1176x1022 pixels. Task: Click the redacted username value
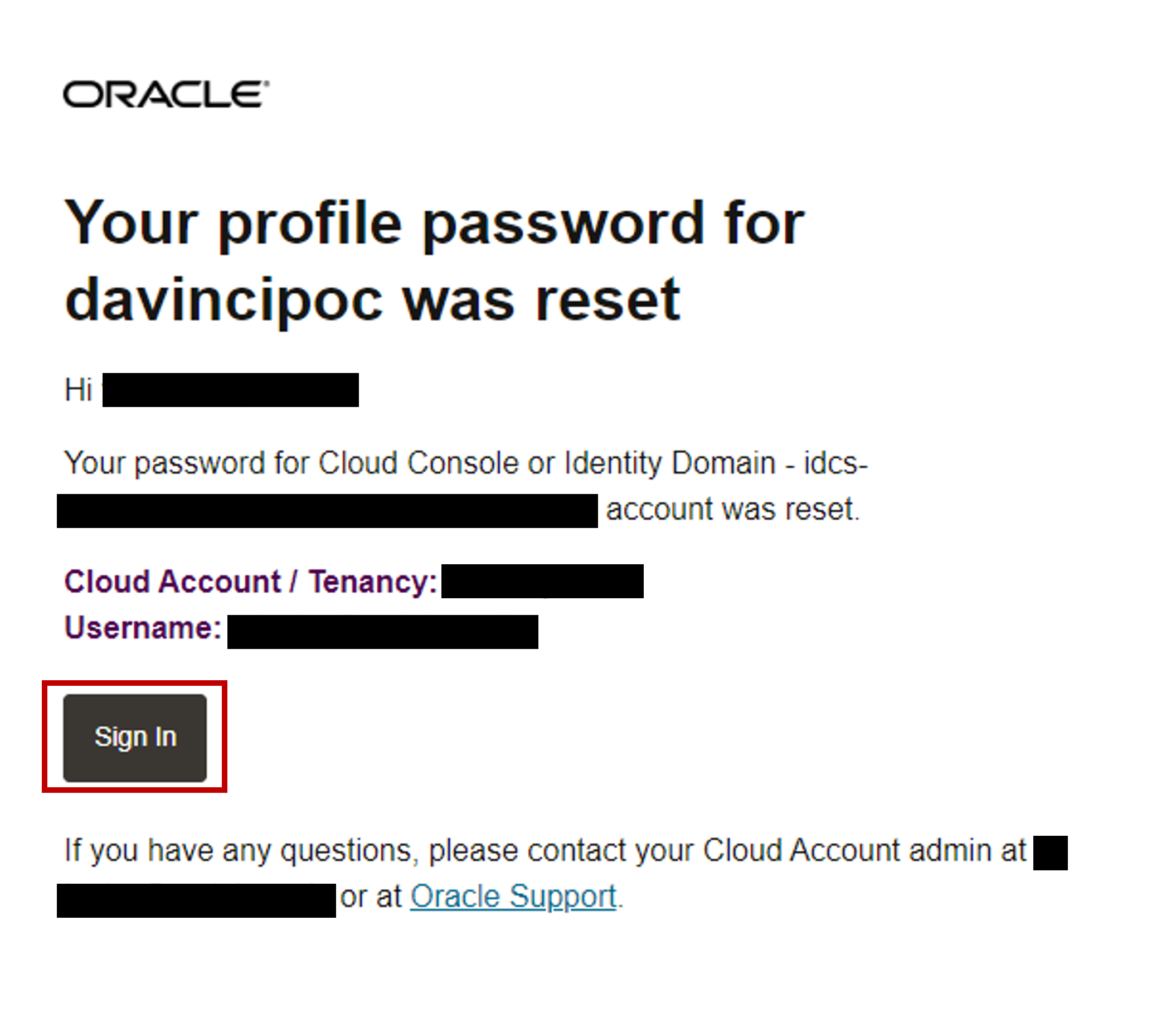(382, 632)
